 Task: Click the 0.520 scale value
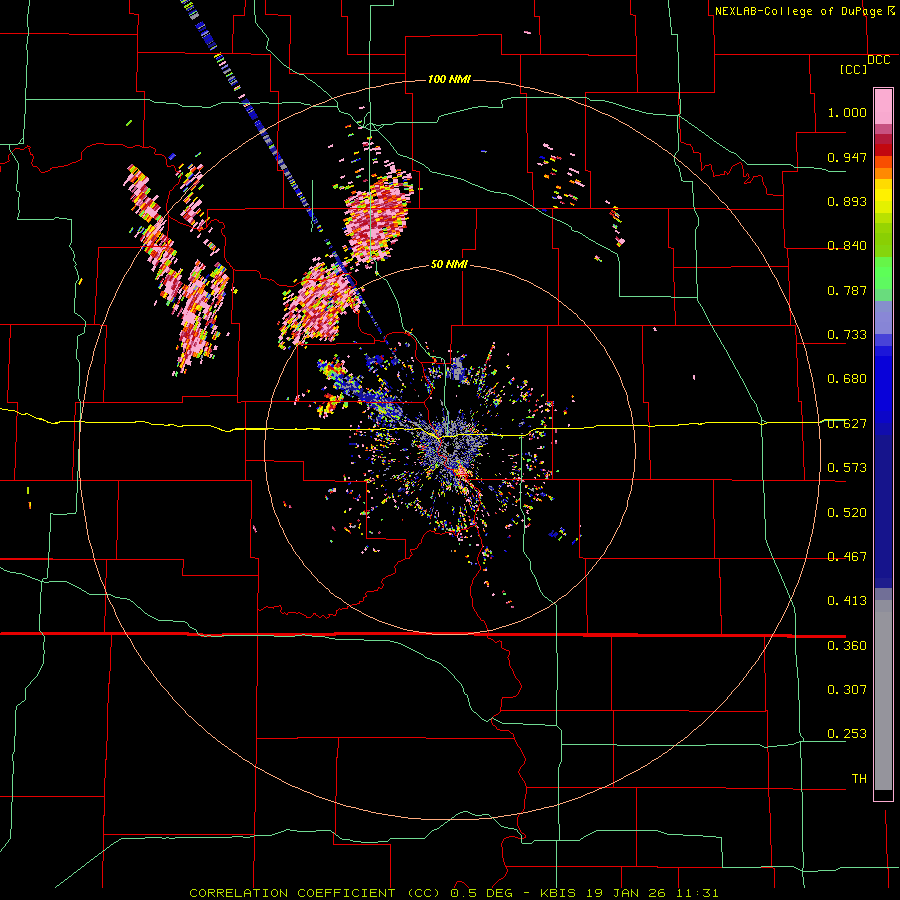pos(847,513)
